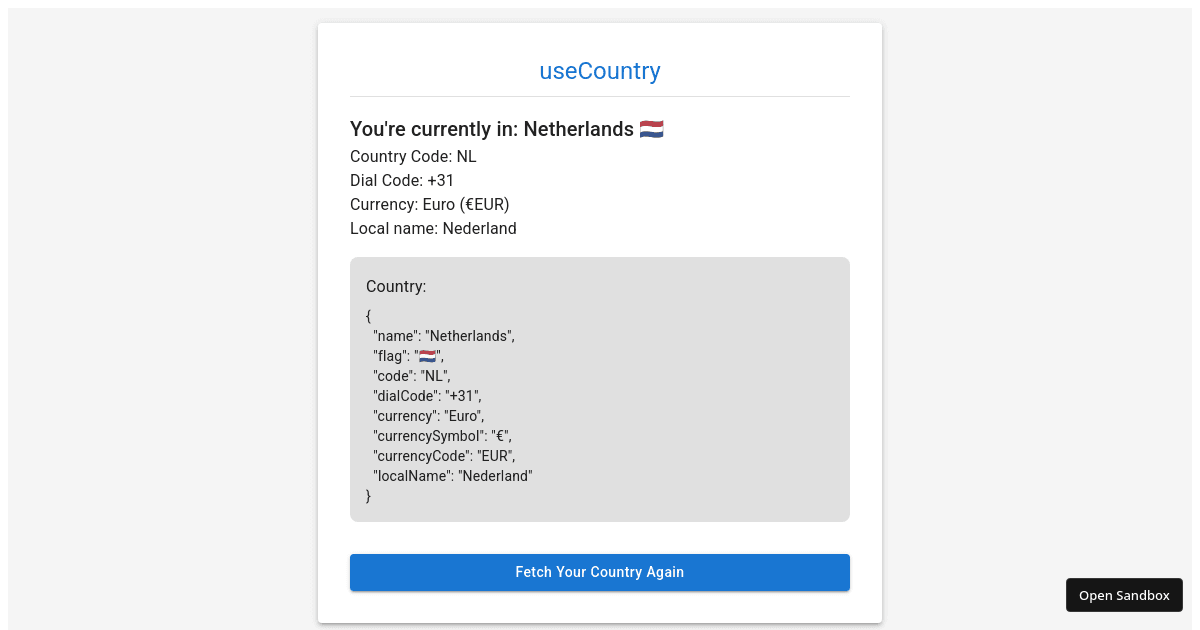Click the "You're currently in" heading text
1200x630 pixels.
tap(491, 129)
